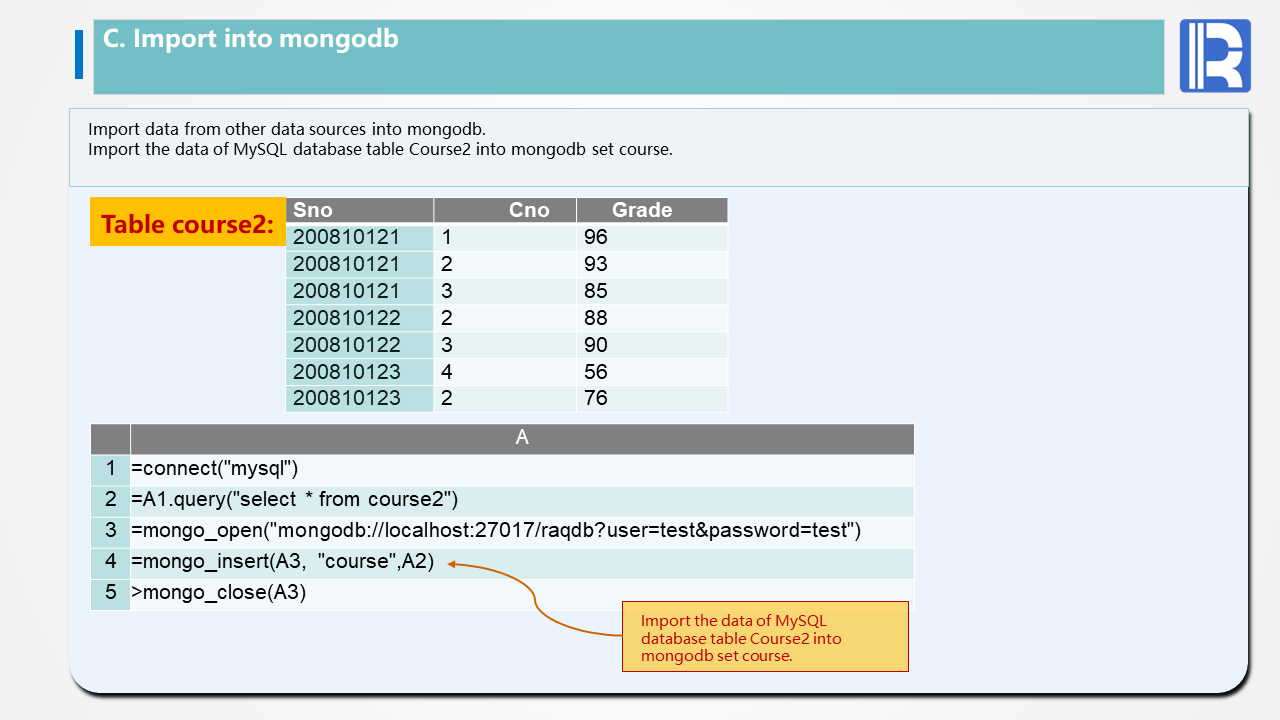1280x720 pixels.
Task: Click the >mongo_close(A3) cell
Action: [522, 593]
